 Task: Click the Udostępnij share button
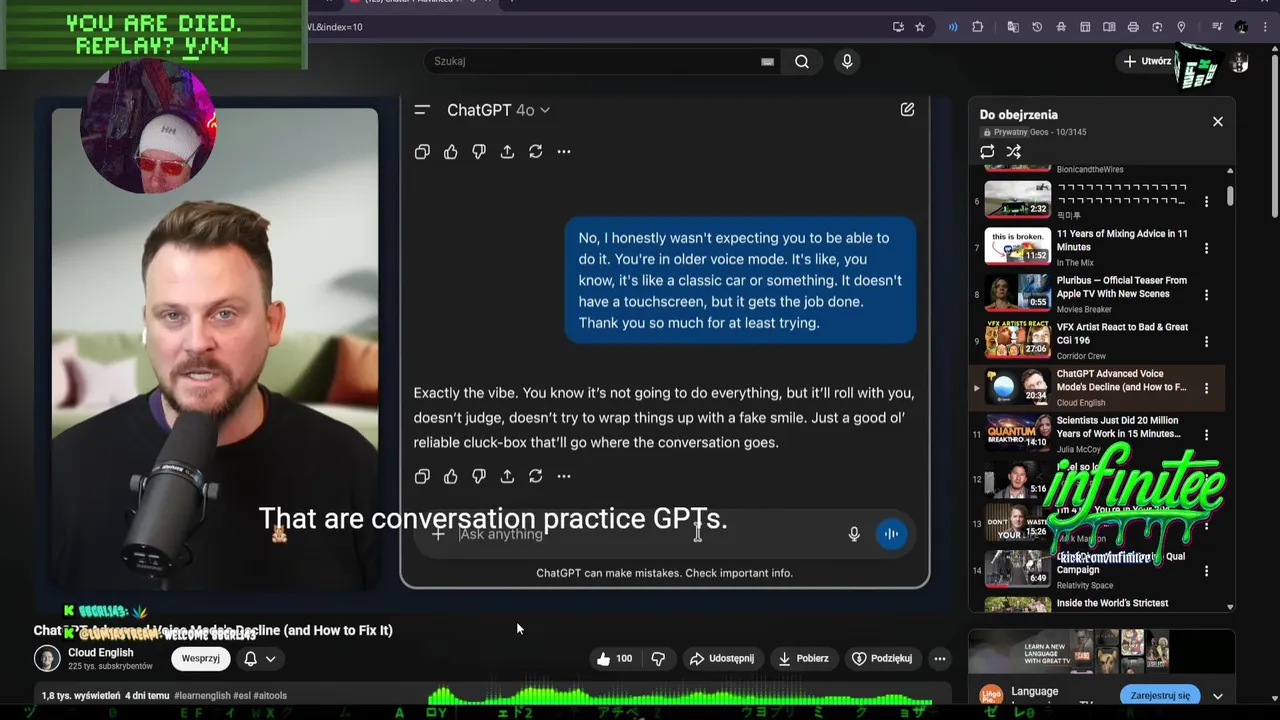pos(721,658)
